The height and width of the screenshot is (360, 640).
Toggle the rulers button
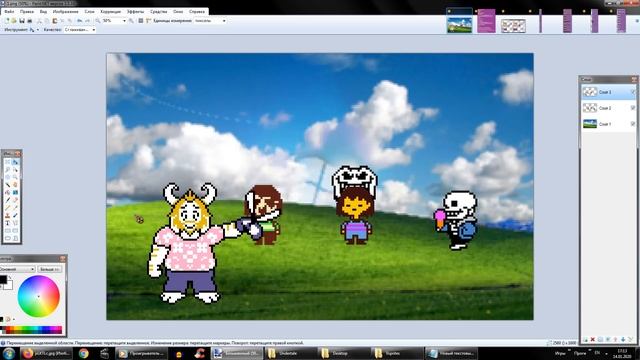pyautogui.click(x=148, y=21)
